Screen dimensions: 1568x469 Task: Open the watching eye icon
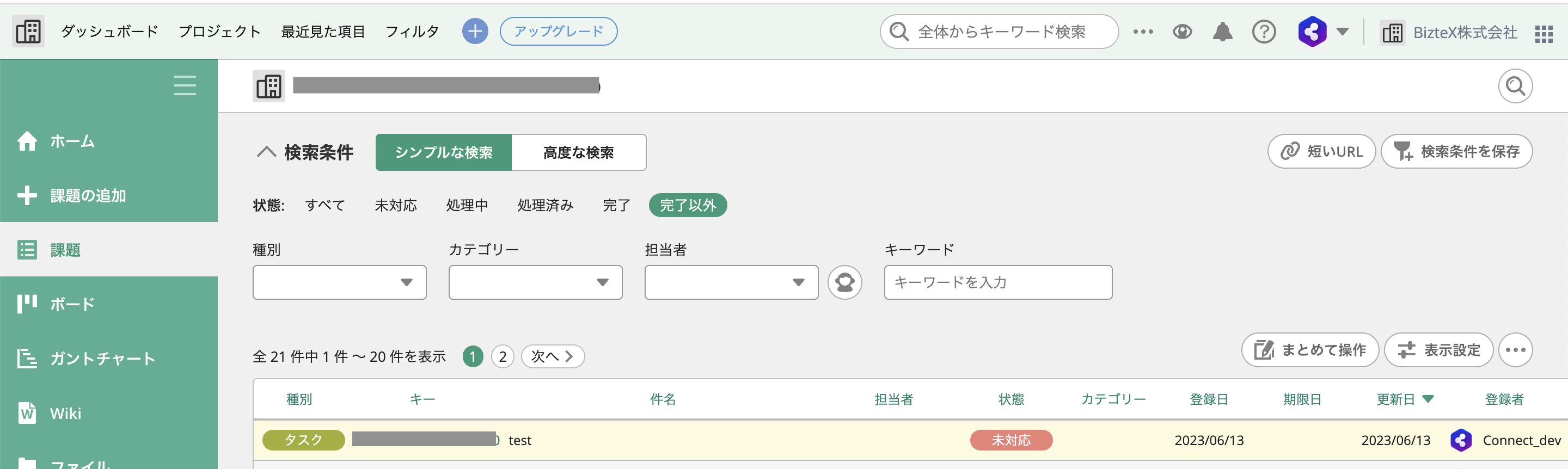1182,32
